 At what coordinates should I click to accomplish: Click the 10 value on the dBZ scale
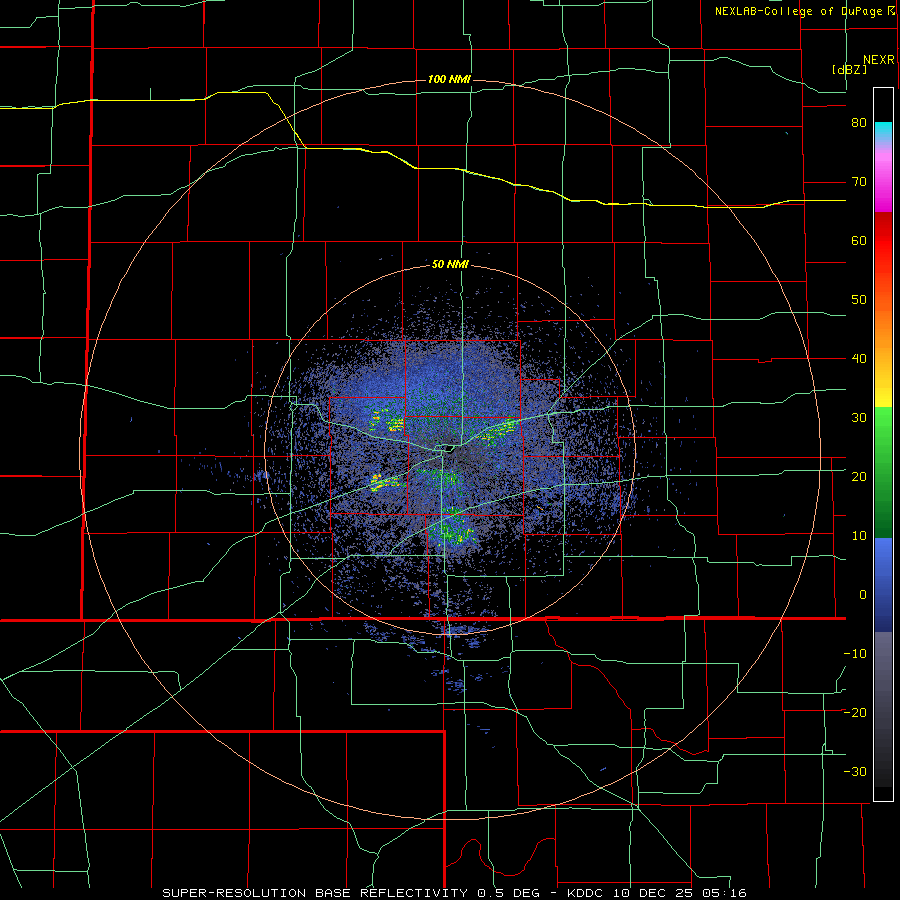point(859,536)
